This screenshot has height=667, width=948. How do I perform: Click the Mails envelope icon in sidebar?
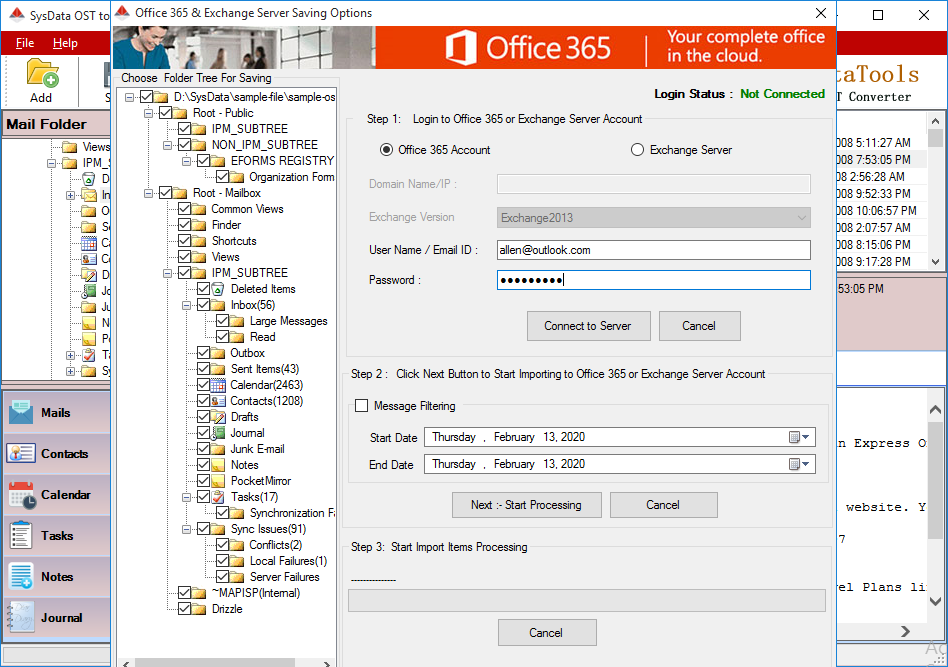[21, 412]
